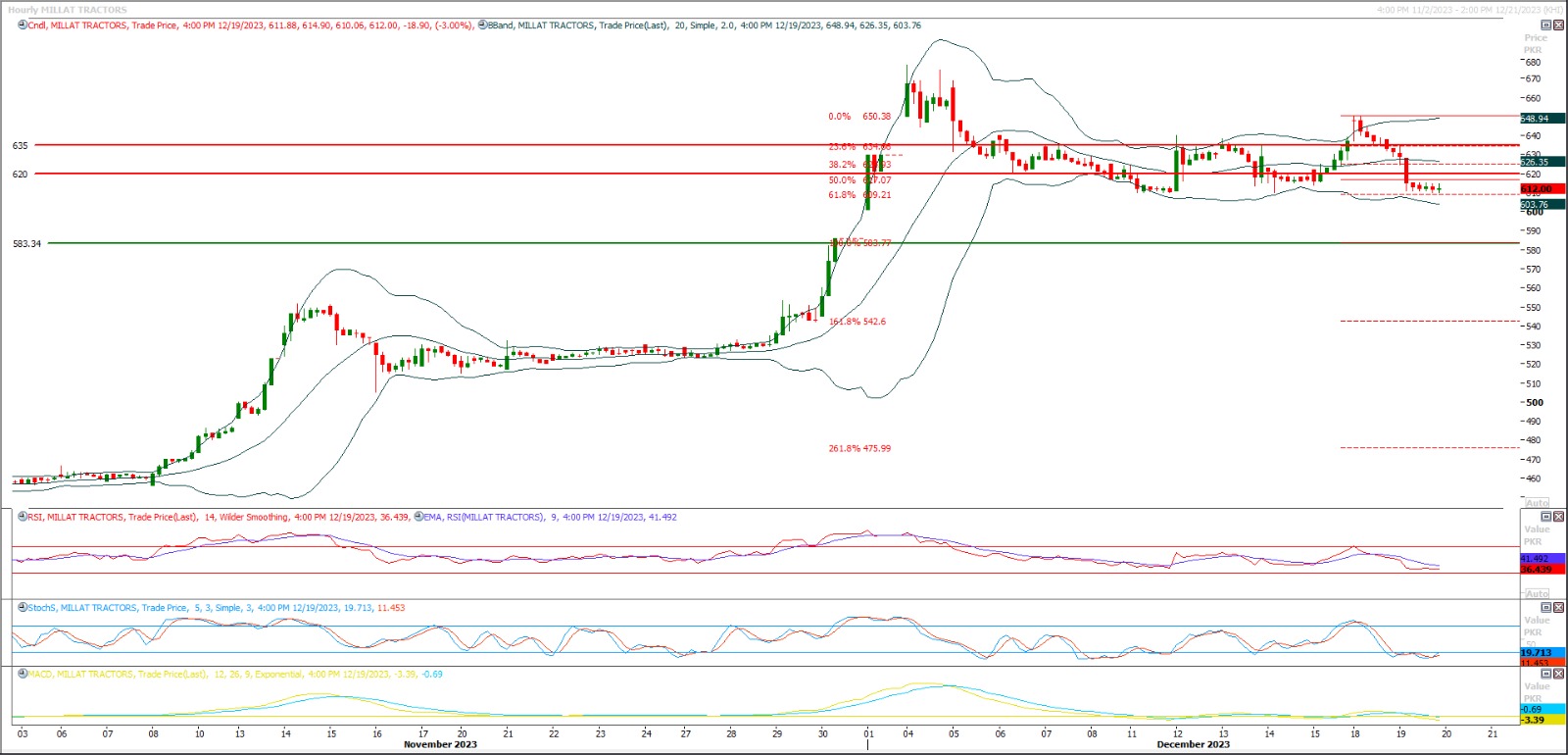This screenshot has height=755, width=1568.
Task: Select the 583.34 green support line label
Action: coord(27,244)
